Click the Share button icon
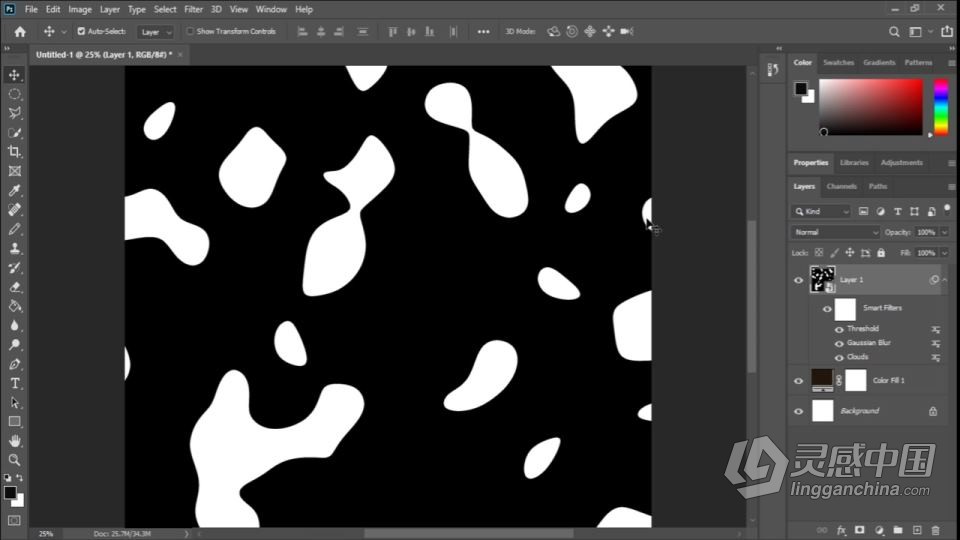960x540 pixels. 947,32
